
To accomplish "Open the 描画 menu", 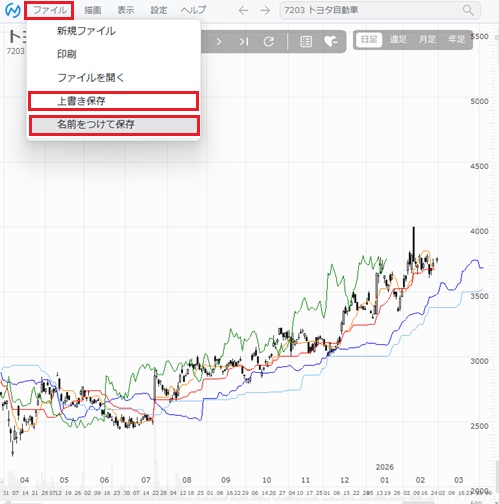I will (x=92, y=10).
